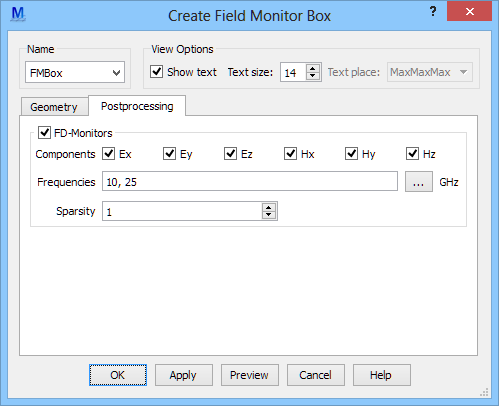Decrease Sparsity with the down arrow
The width and height of the screenshot is (499, 406).
(269, 215)
